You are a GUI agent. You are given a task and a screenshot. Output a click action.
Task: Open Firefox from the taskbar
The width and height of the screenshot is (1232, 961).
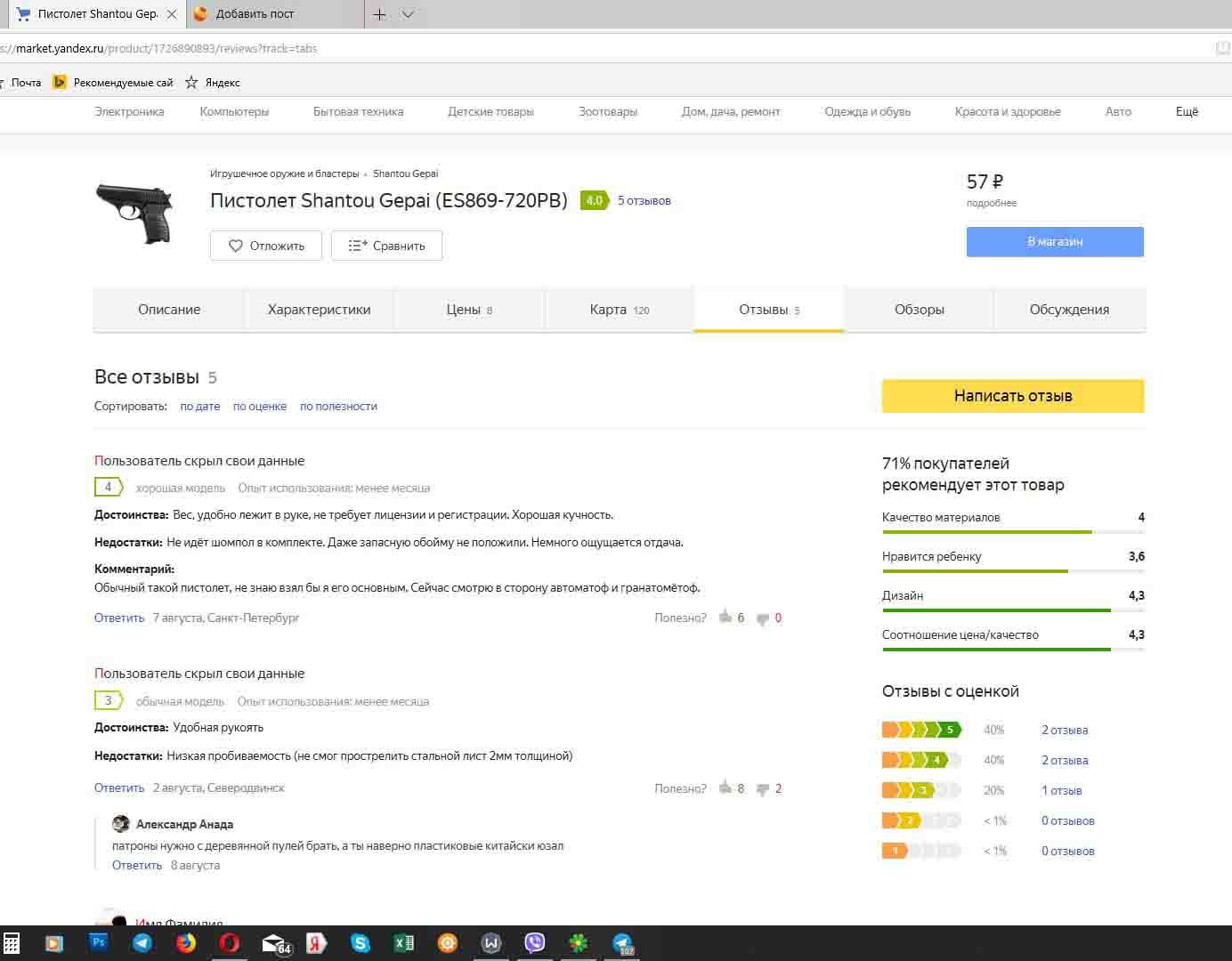pos(185,943)
